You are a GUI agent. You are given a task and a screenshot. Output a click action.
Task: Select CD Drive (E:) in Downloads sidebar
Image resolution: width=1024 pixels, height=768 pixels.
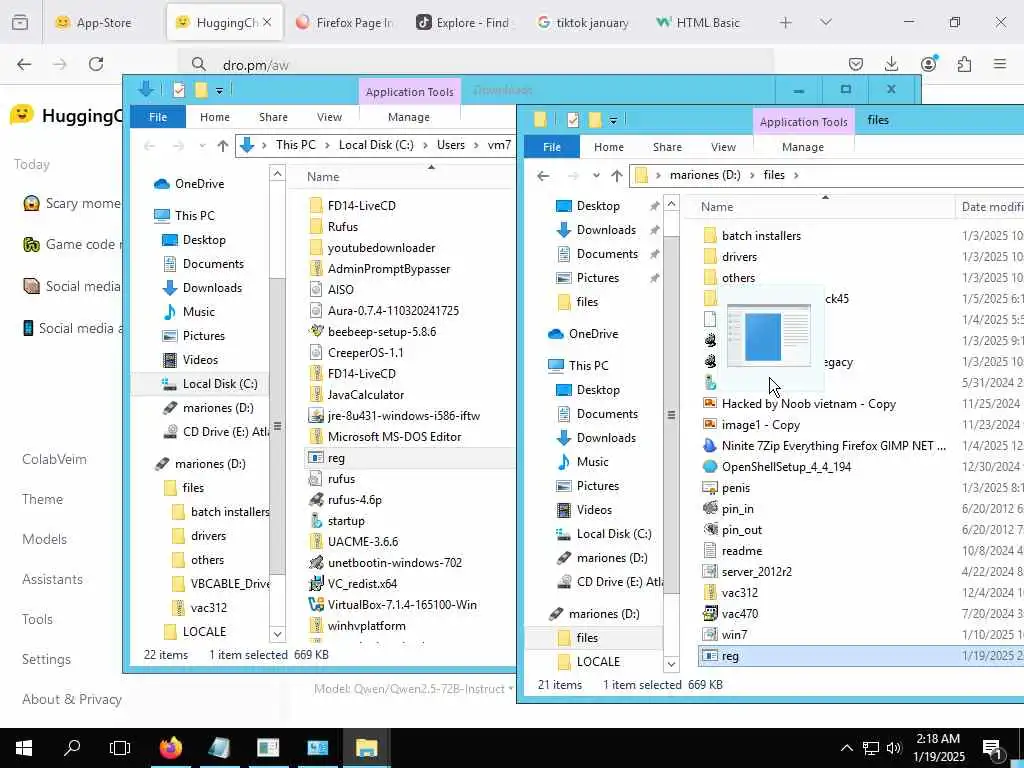(225, 432)
